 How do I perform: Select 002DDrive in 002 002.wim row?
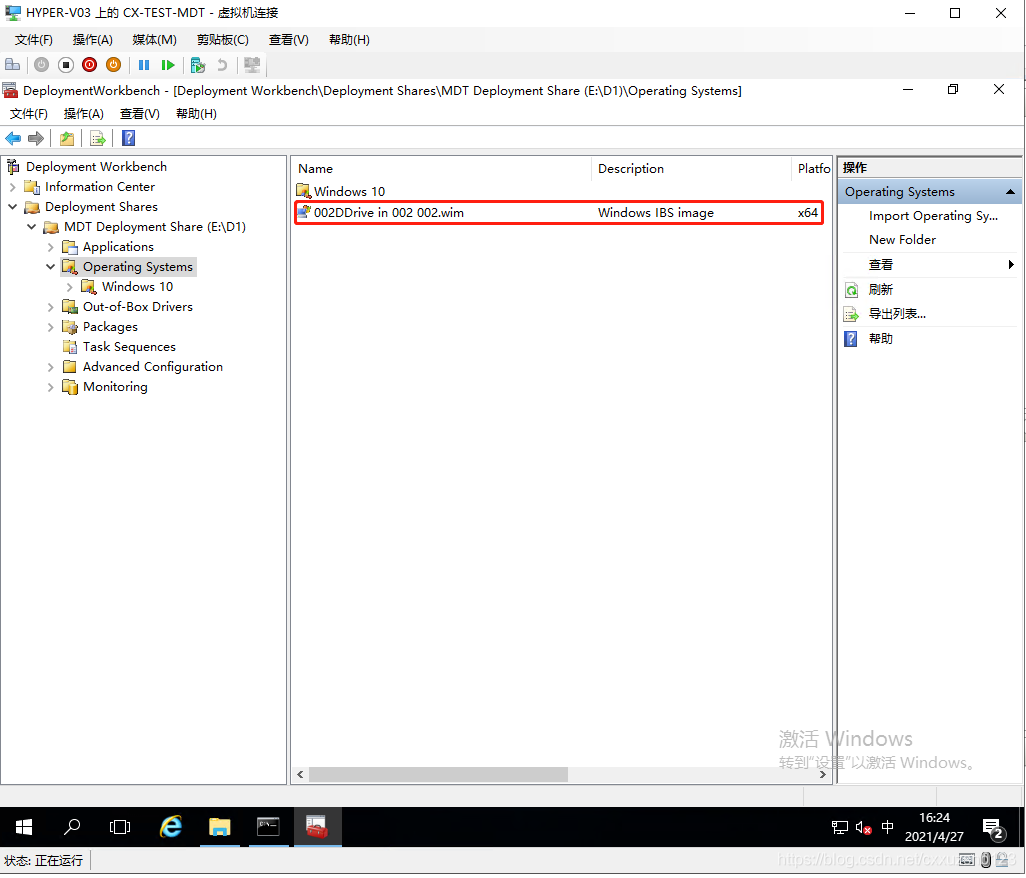[558, 213]
